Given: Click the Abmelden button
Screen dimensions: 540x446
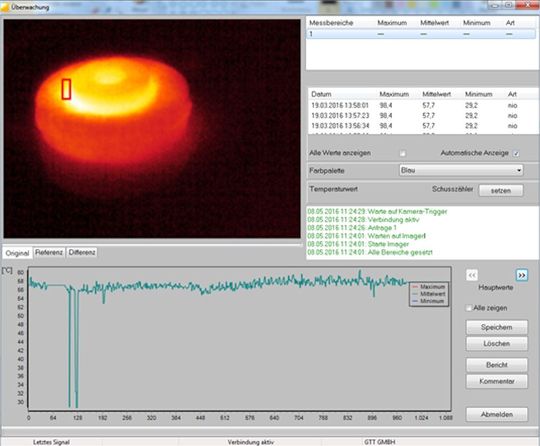Looking at the screenshot, I should tap(497, 414).
